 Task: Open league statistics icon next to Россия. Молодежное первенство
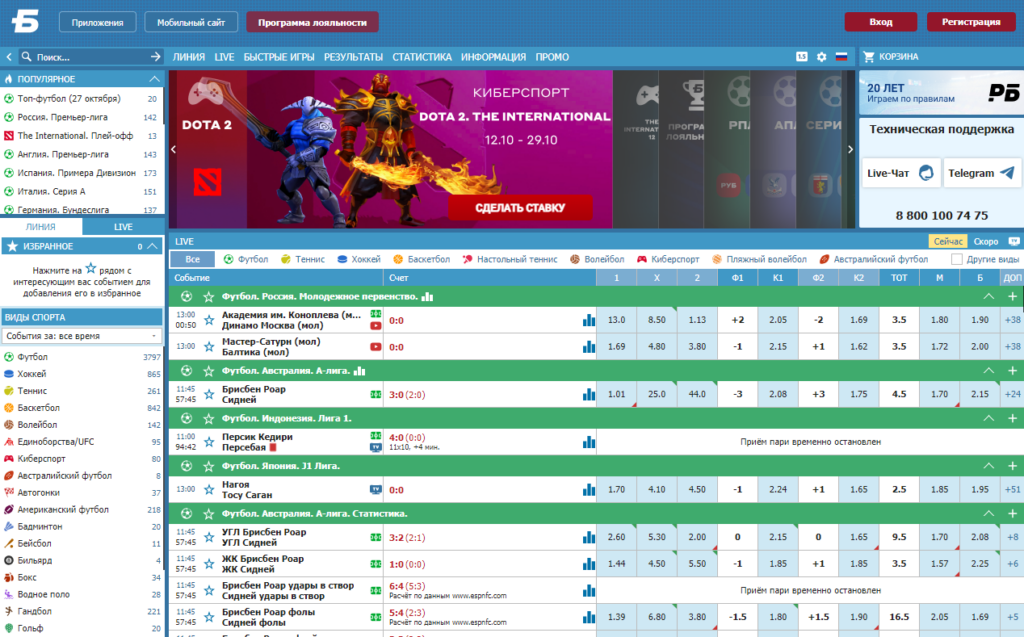[428, 297]
